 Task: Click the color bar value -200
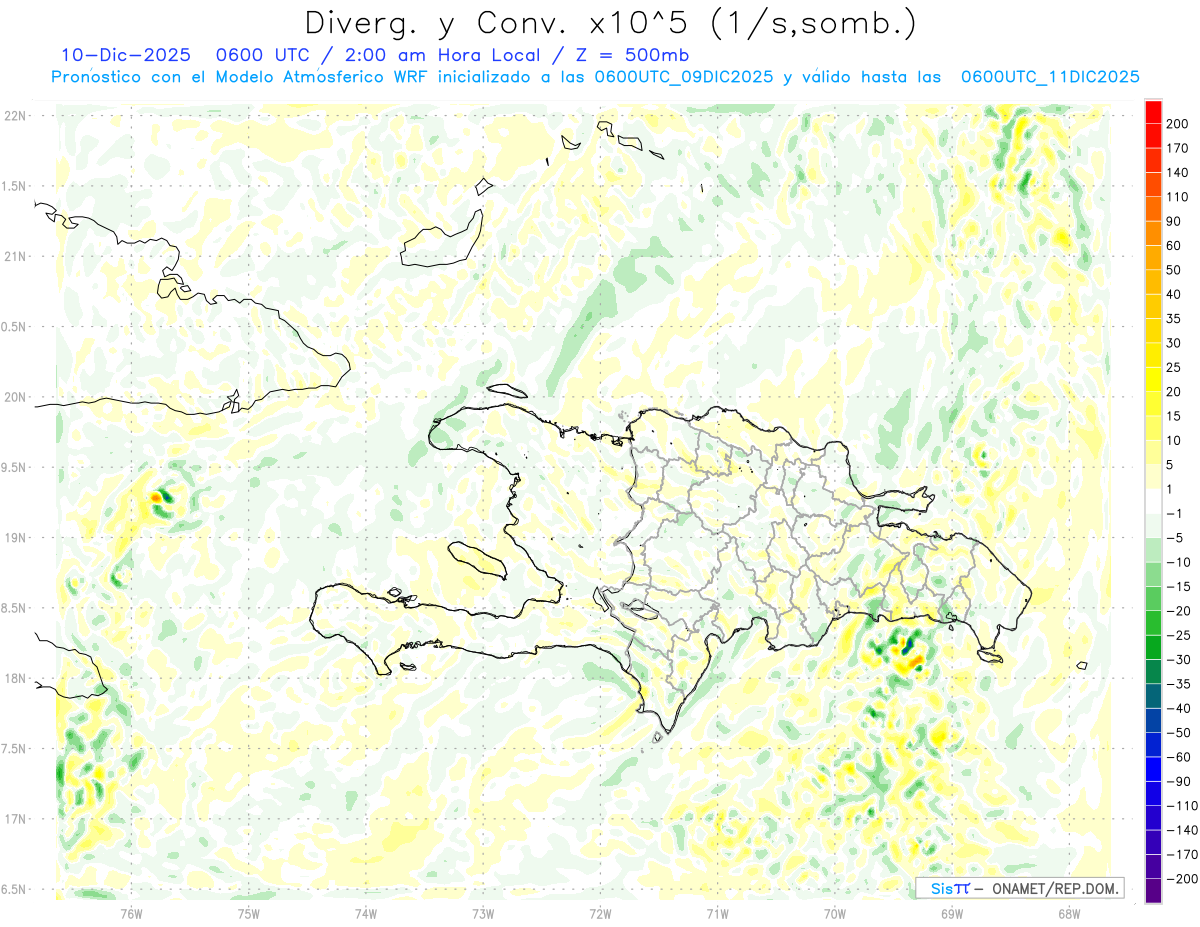1183,879
